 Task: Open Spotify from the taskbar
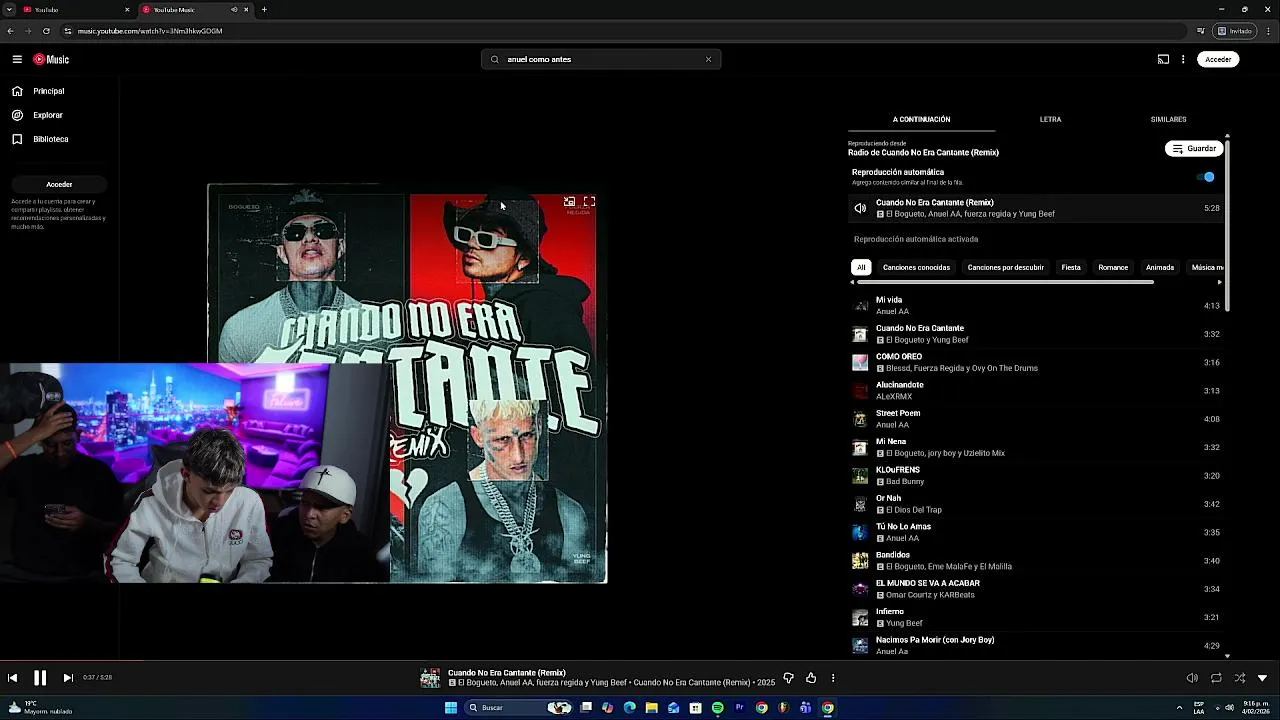(717, 708)
